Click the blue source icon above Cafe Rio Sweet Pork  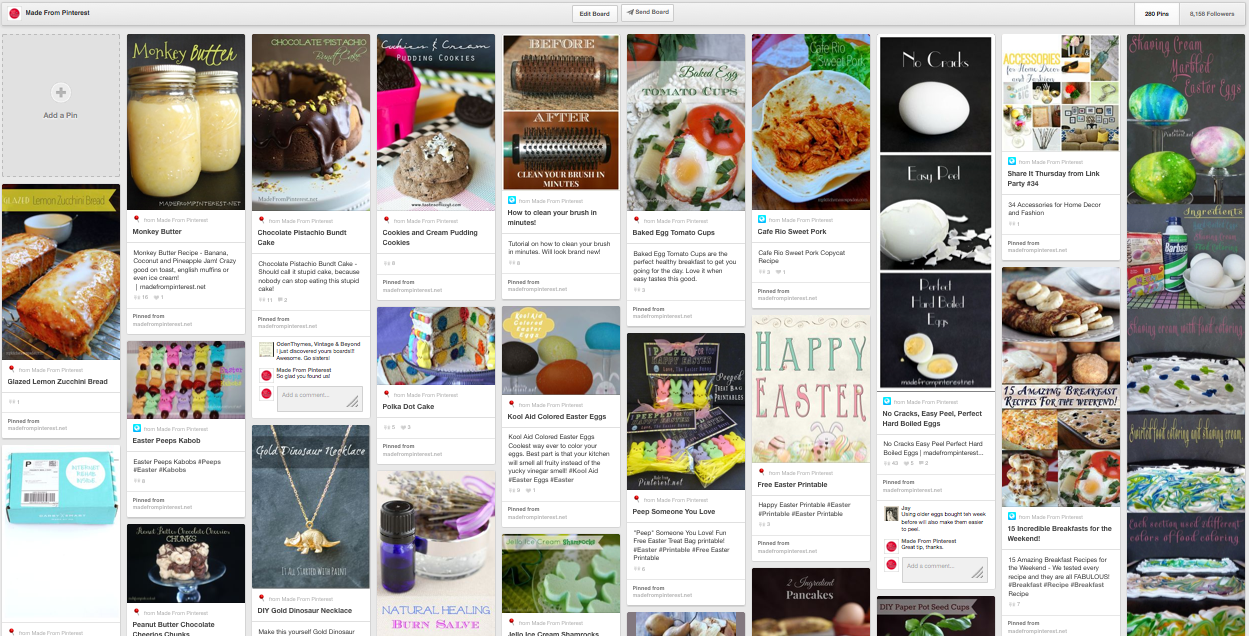(763, 218)
